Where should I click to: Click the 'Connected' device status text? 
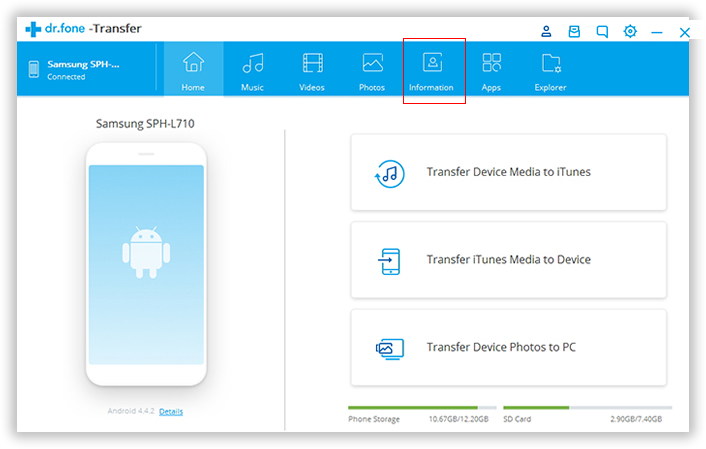tap(66, 77)
